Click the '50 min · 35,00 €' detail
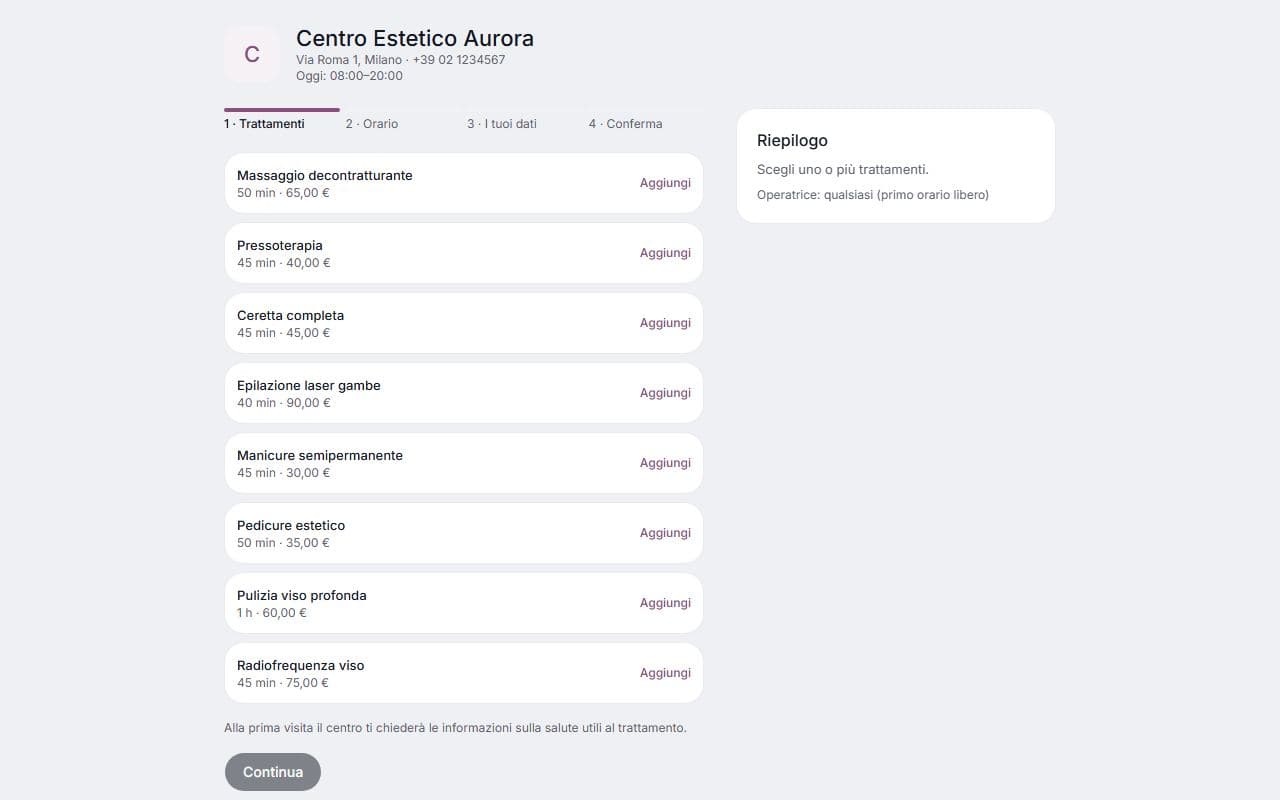 [283, 543]
